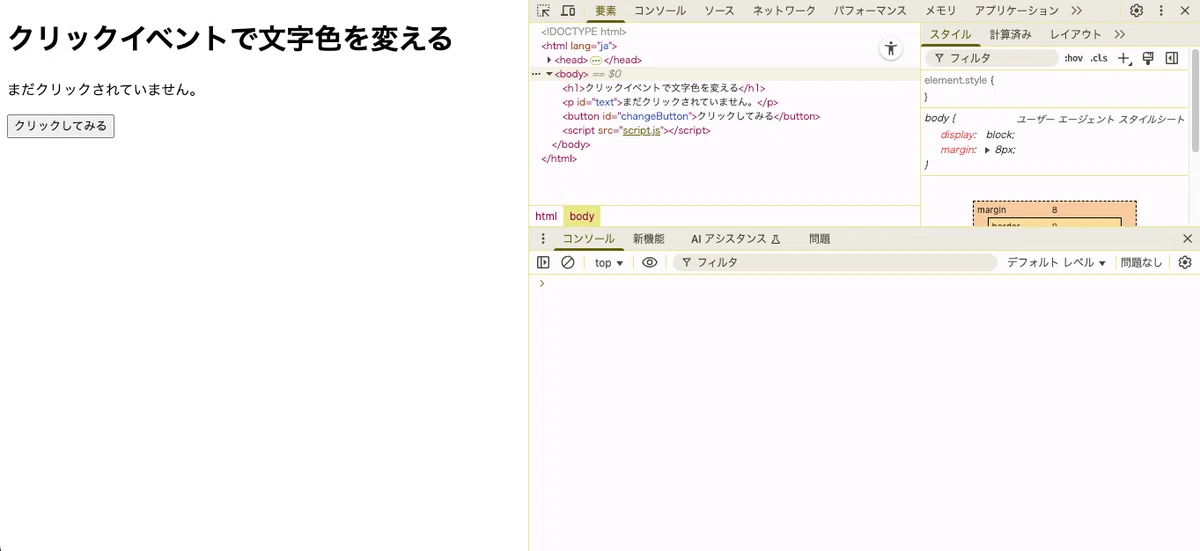Toggle the computed styles sidebar icon
The image size is (1200, 551).
click(x=1172, y=59)
